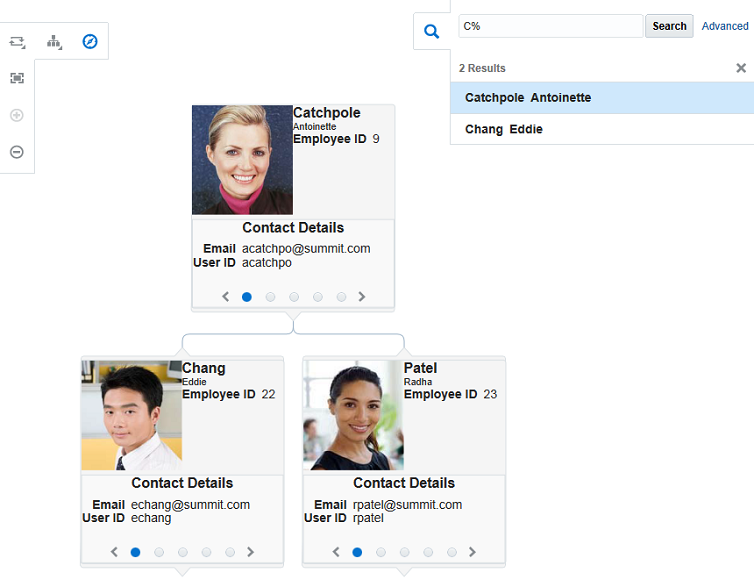Click User ID value acatchpo

tap(267, 263)
